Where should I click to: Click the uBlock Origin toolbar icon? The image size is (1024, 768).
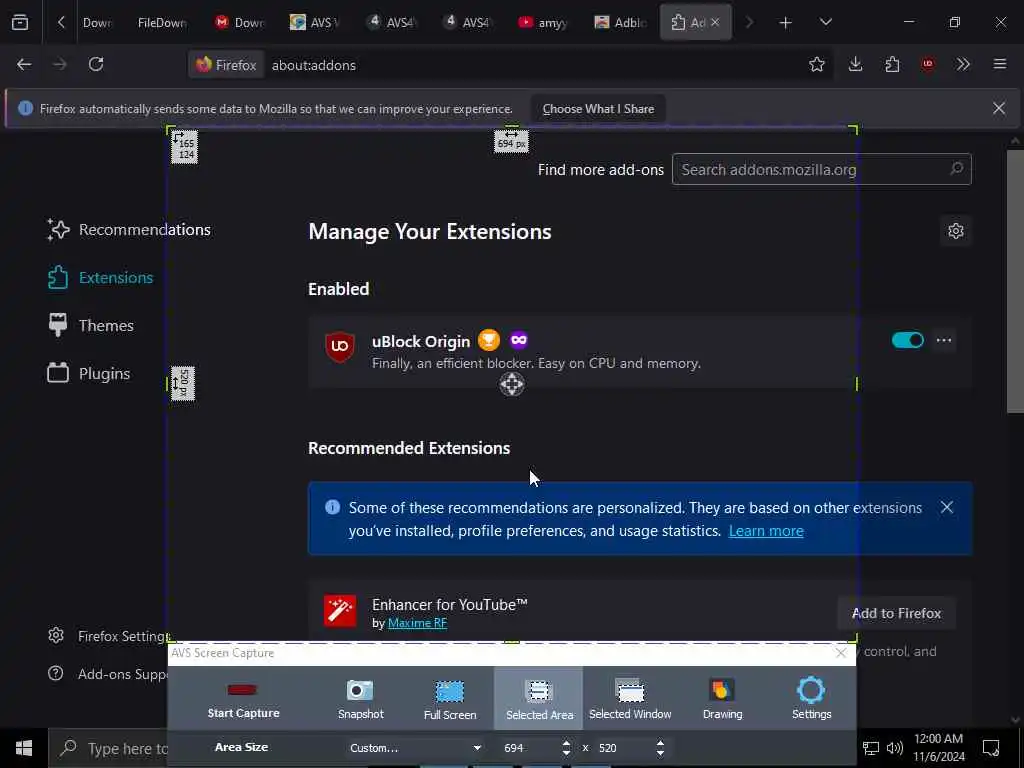927,64
